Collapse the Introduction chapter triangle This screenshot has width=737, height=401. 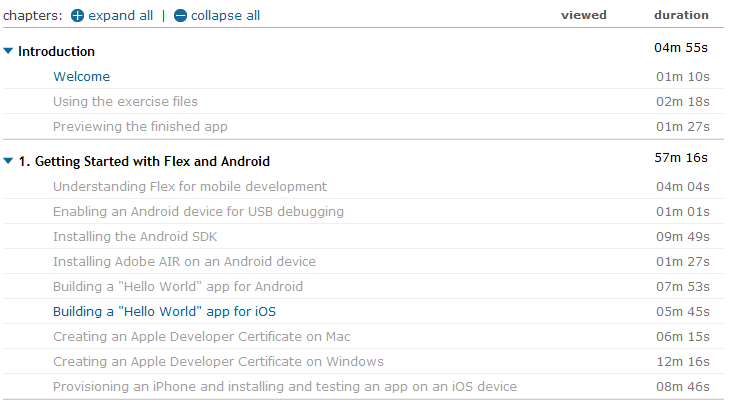click(8, 51)
